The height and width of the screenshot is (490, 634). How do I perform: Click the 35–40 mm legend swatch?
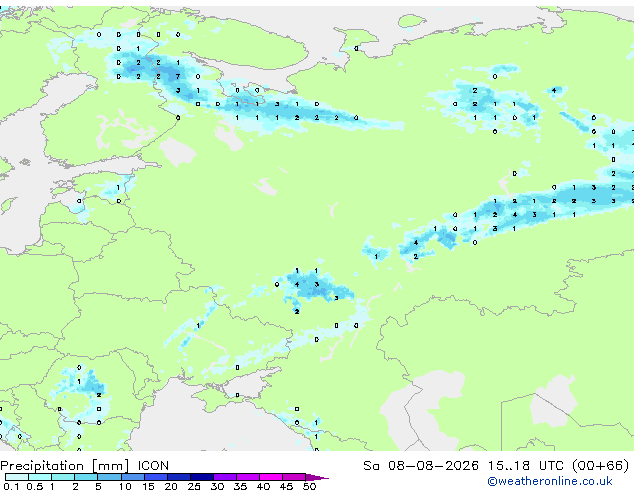click(x=247, y=477)
